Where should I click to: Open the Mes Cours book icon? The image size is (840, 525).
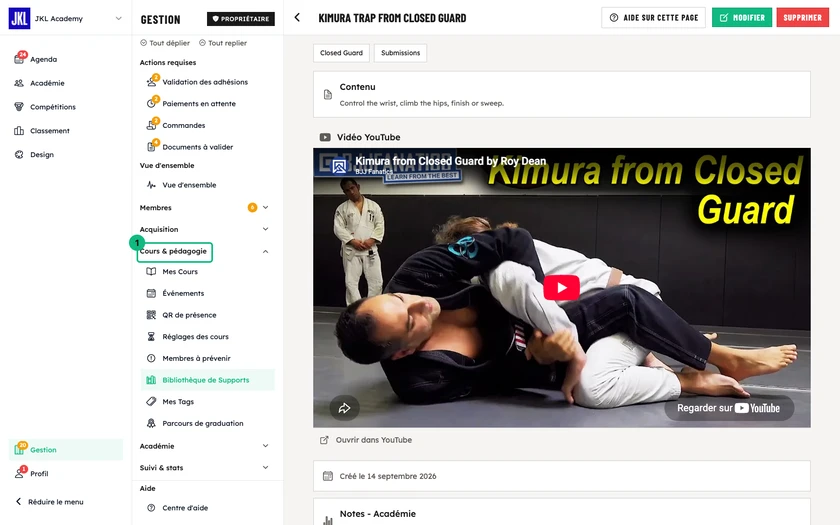[x=152, y=272]
